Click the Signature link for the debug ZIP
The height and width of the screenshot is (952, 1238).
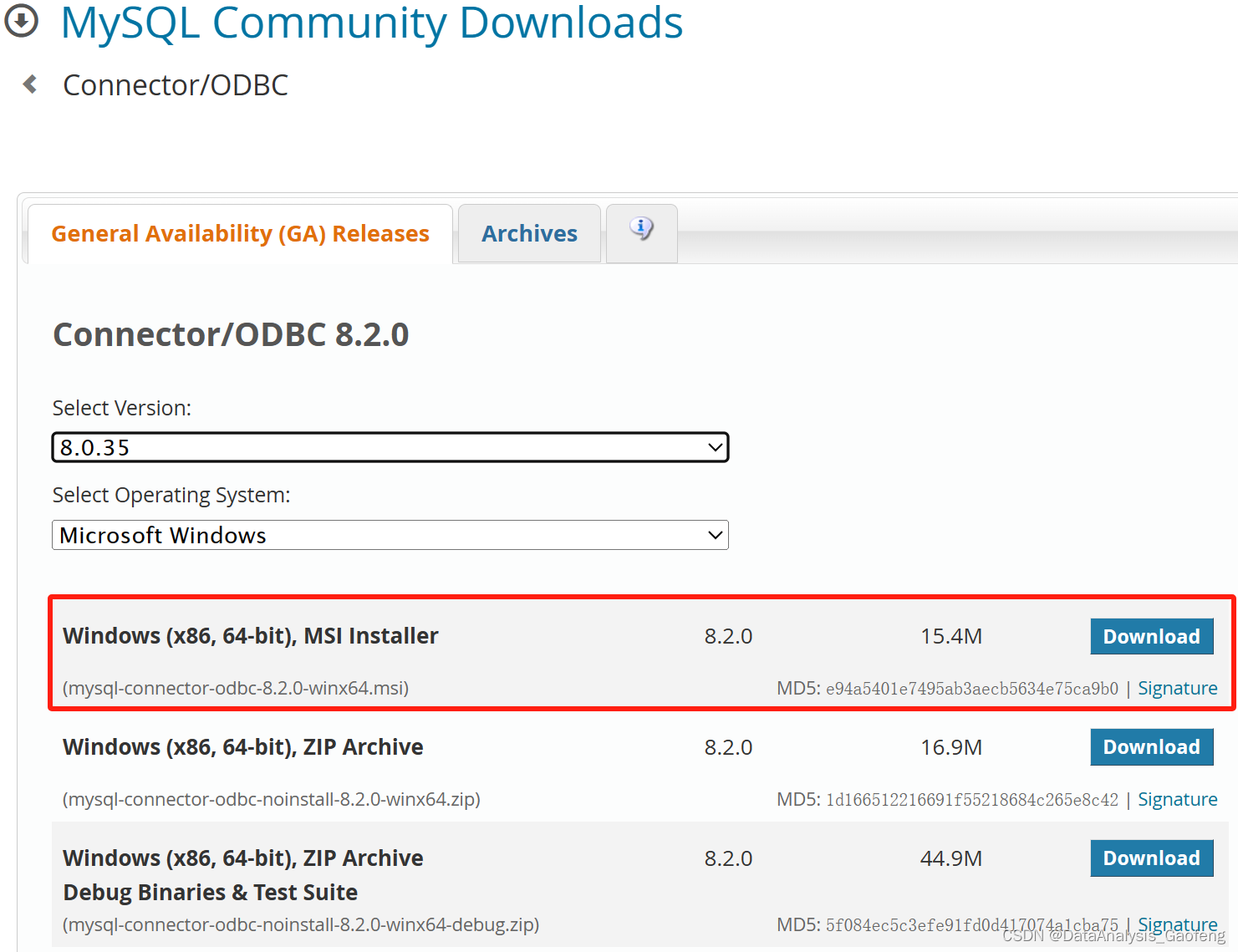coord(1177,924)
